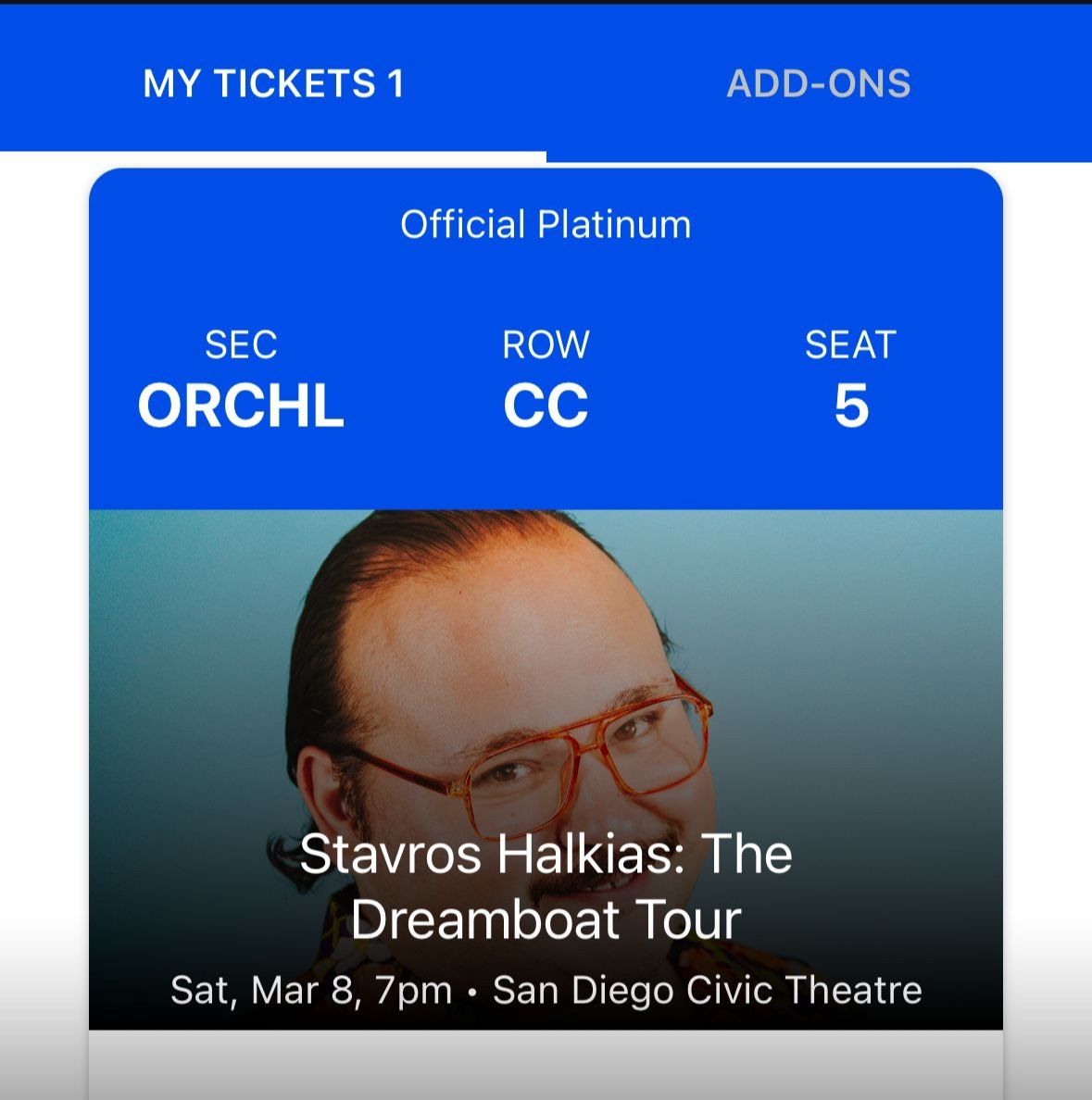The width and height of the screenshot is (1092, 1100).
Task: Select the ORCHL section value
Action: (x=241, y=406)
